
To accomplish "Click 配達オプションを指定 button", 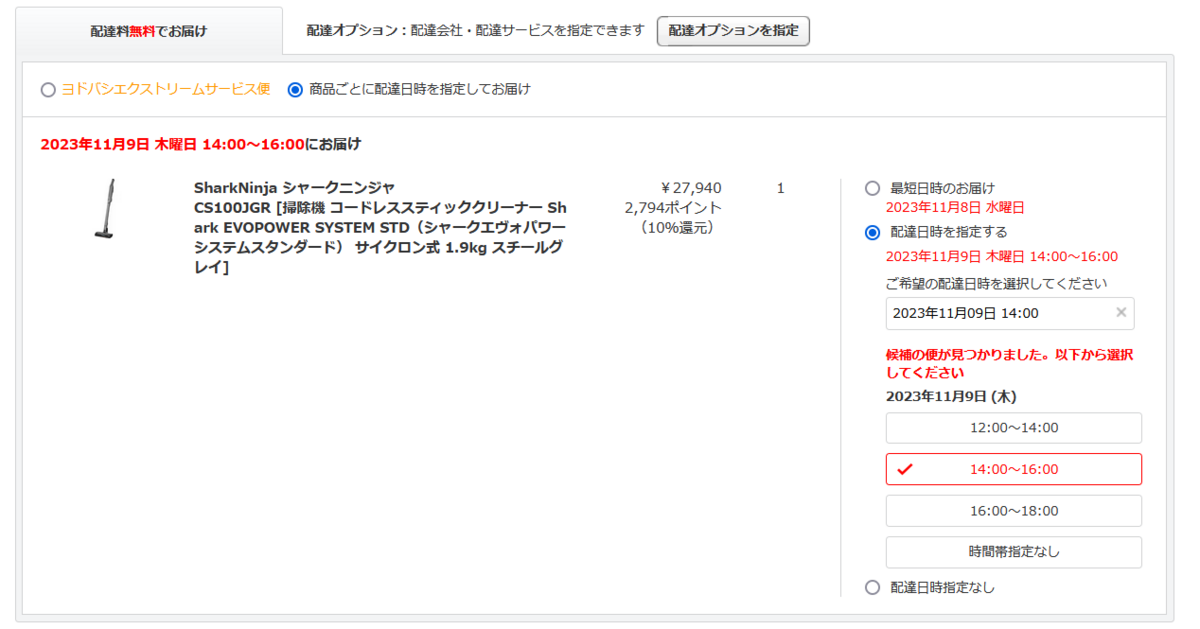I will pos(733,31).
